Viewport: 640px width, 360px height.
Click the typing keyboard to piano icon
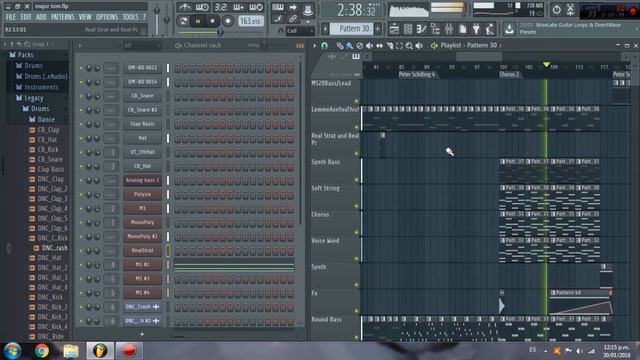[x=278, y=7]
